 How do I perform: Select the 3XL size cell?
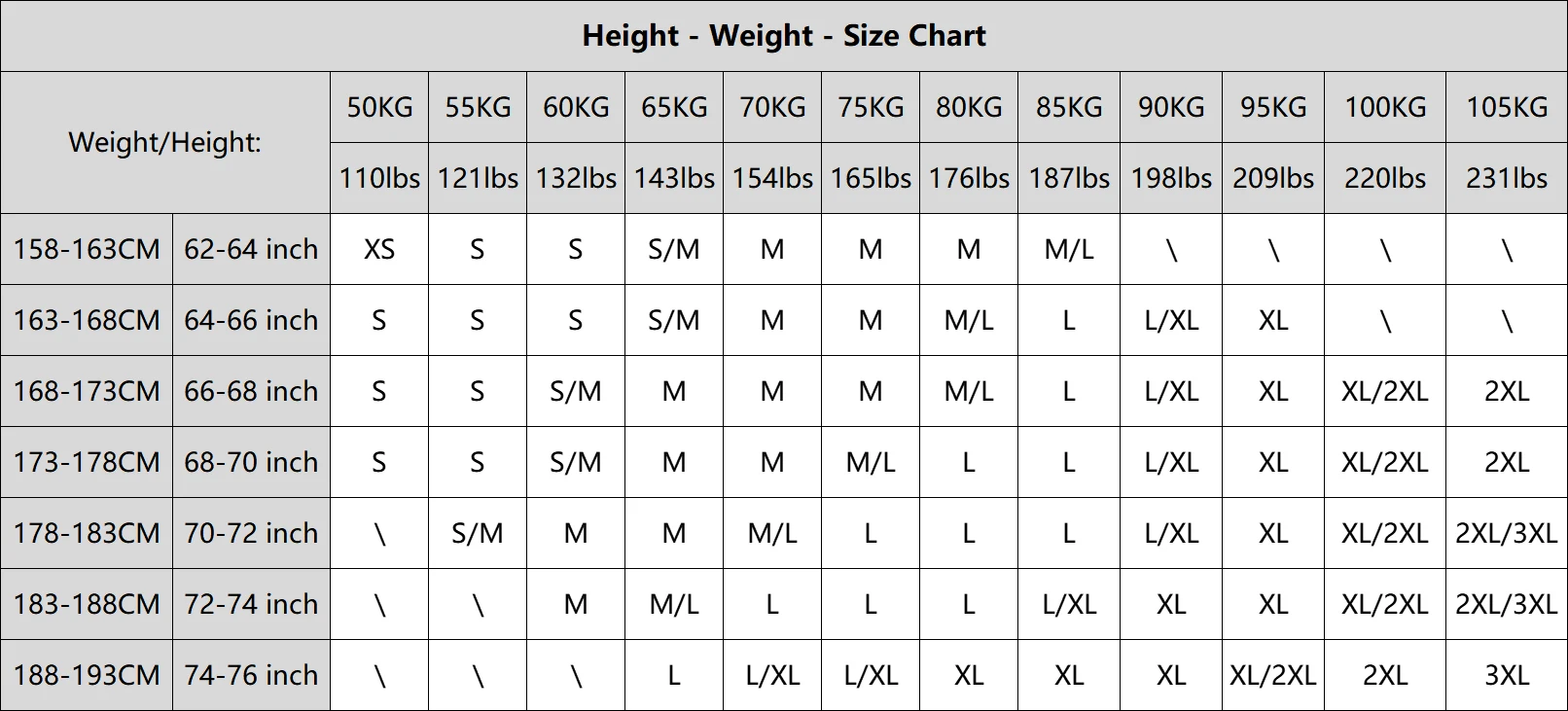click(x=1506, y=675)
